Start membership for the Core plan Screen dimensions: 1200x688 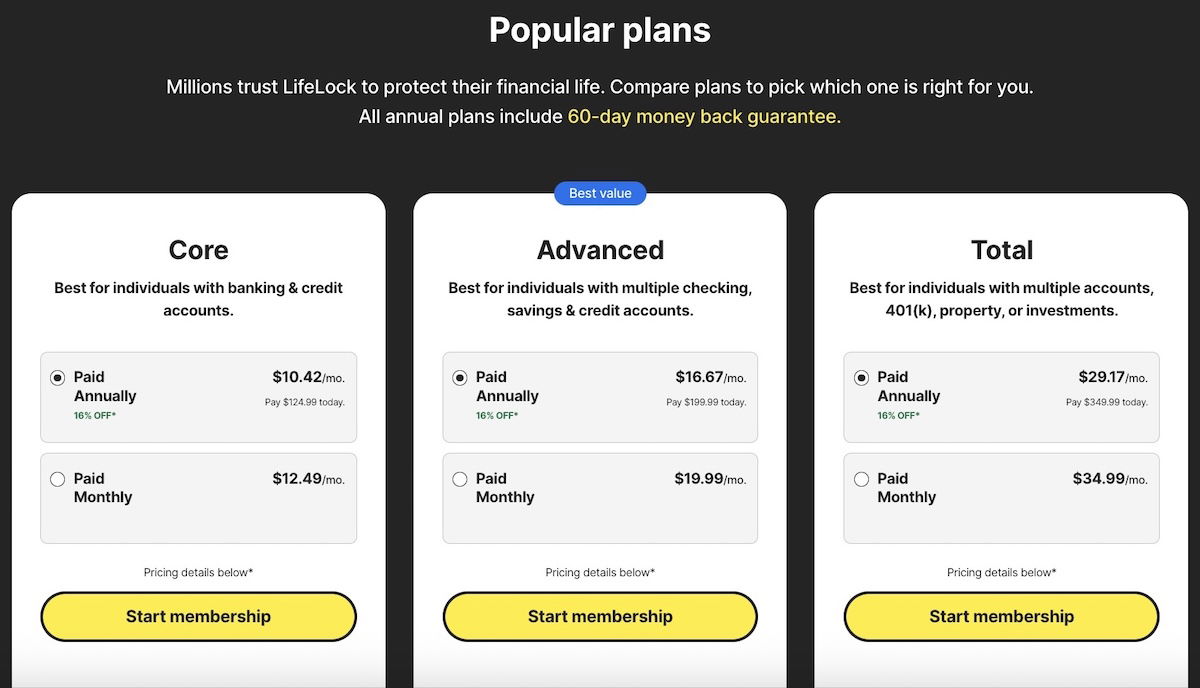coord(198,616)
